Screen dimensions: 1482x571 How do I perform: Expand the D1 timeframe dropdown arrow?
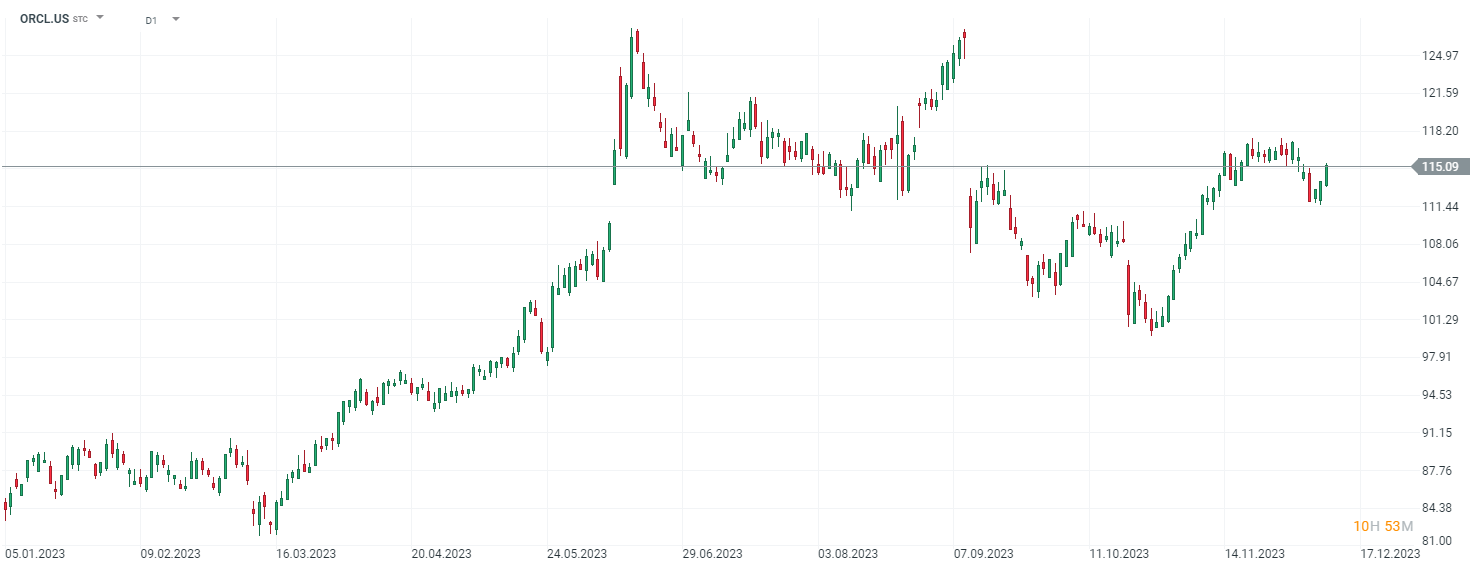tap(176, 18)
